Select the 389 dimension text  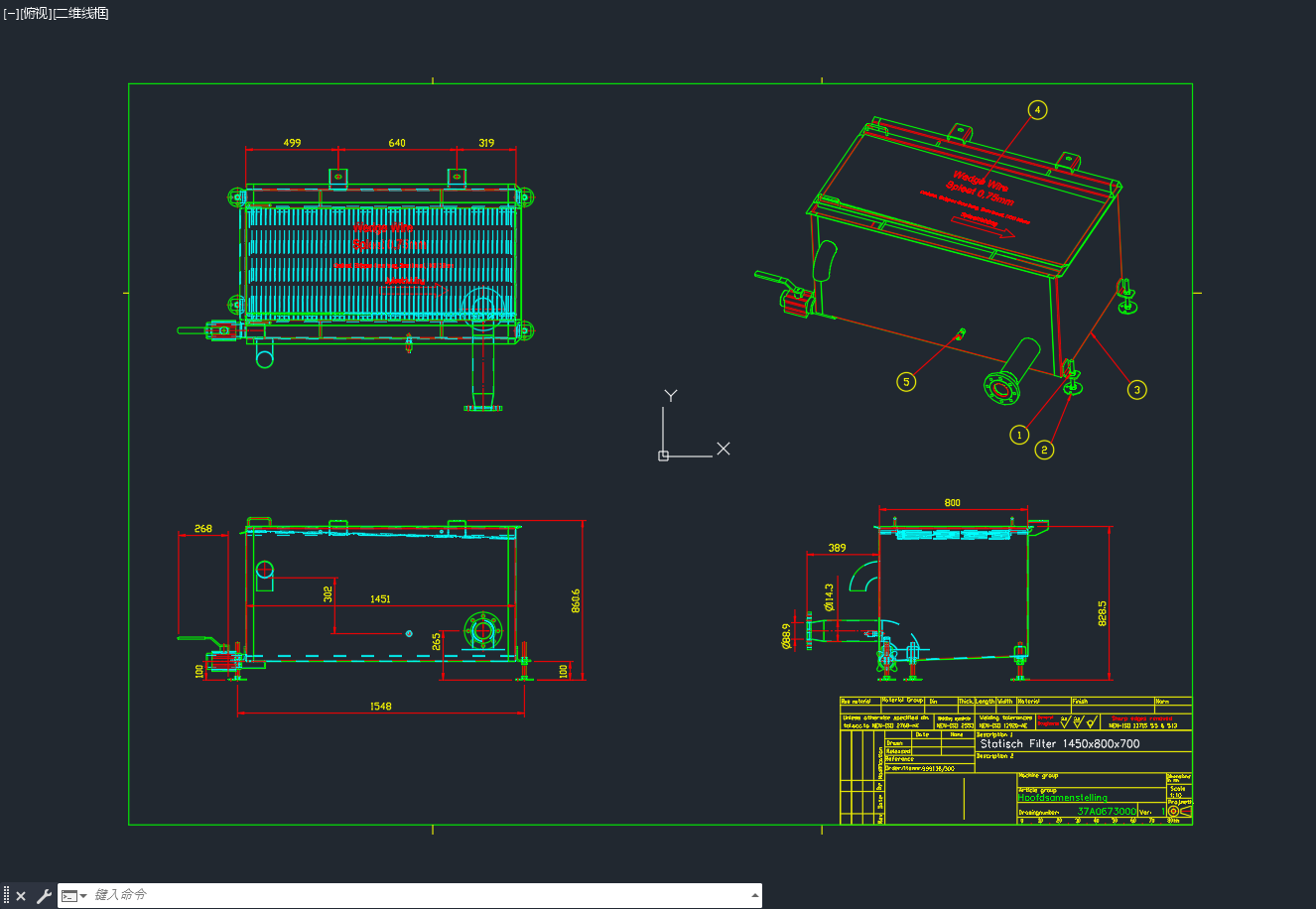(x=838, y=548)
